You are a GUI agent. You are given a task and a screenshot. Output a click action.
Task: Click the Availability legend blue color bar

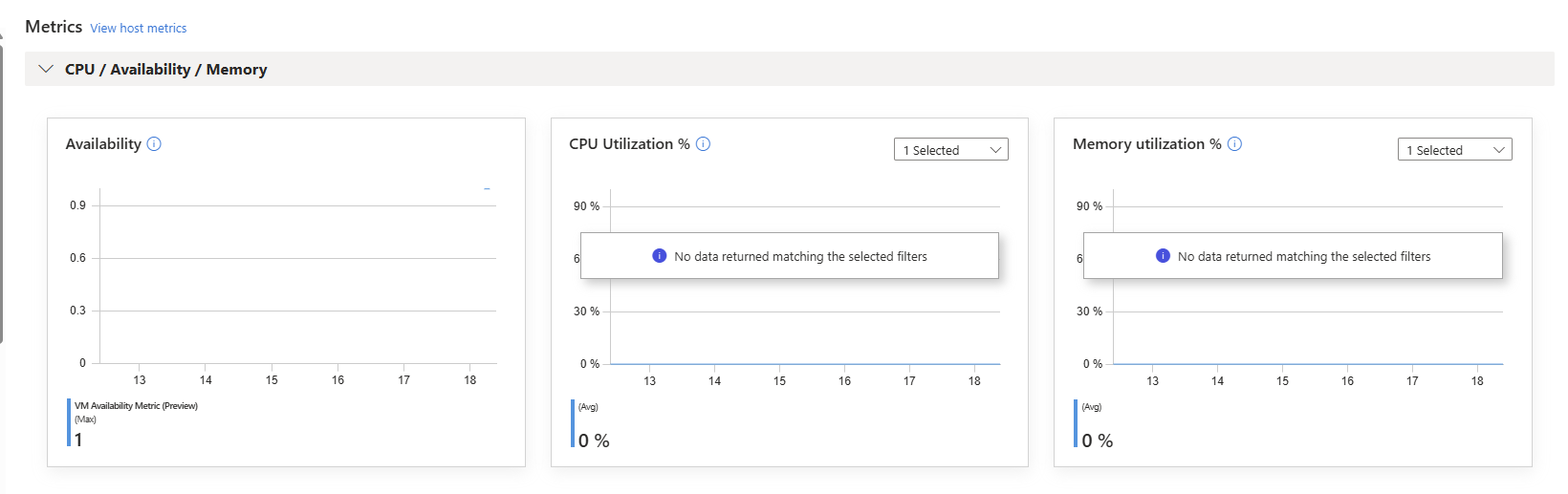pyautogui.click(x=69, y=422)
